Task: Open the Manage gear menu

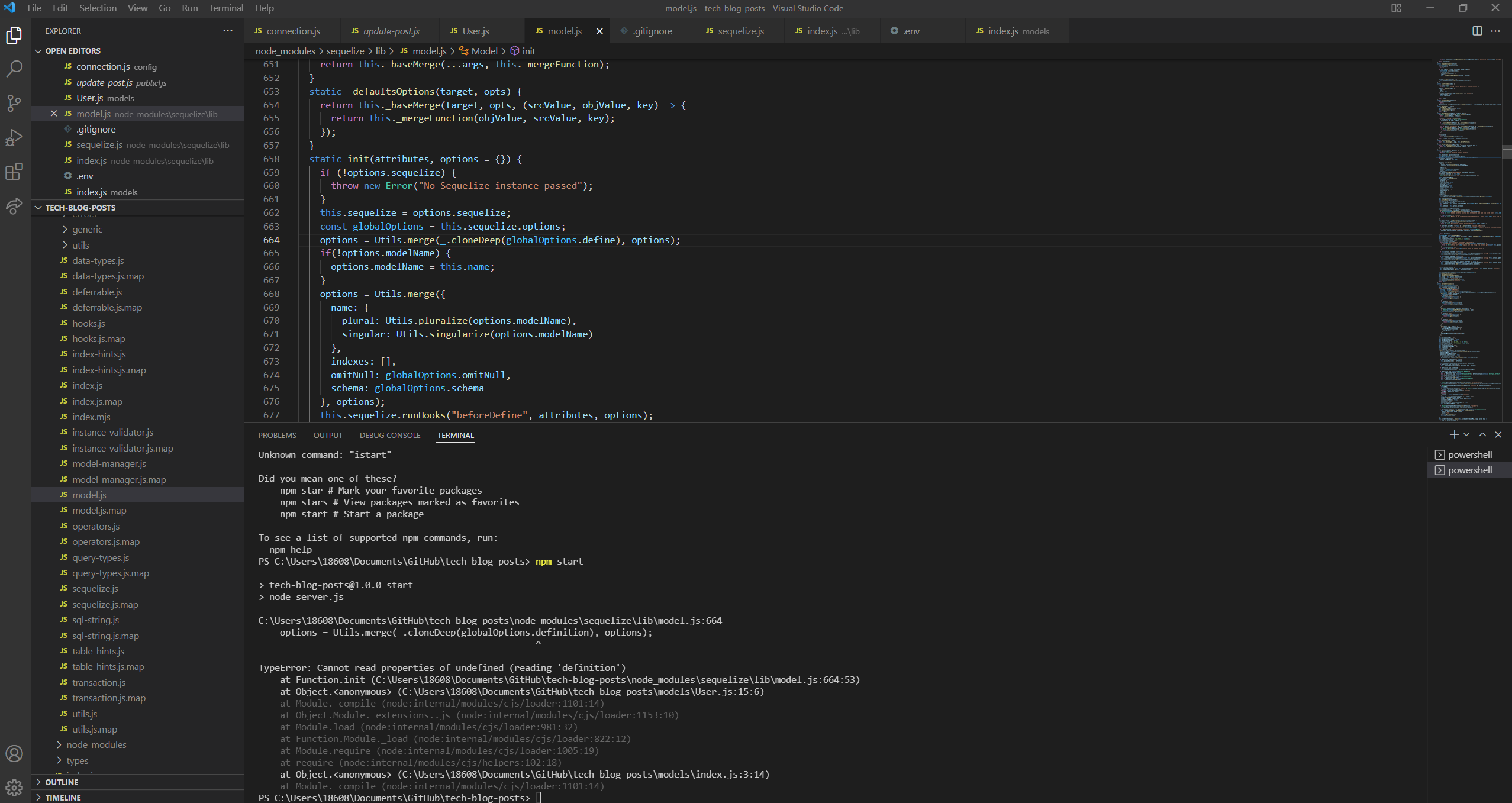Action: (x=14, y=787)
